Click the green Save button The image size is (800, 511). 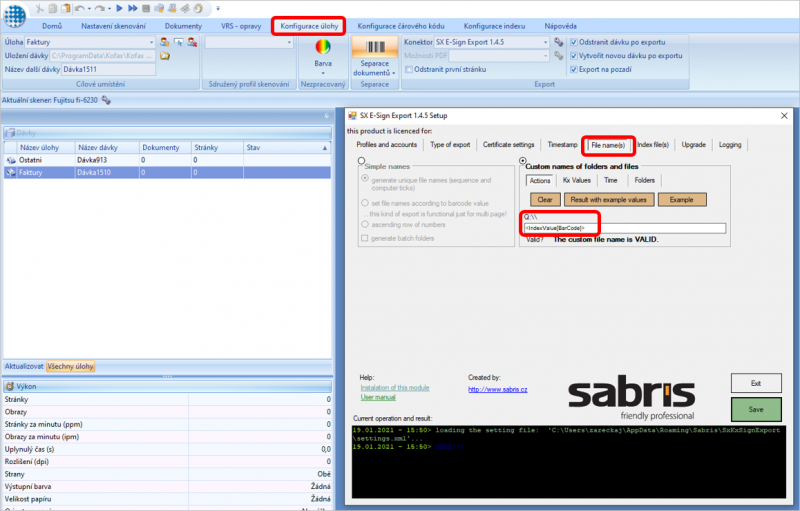tap(756, 410)
